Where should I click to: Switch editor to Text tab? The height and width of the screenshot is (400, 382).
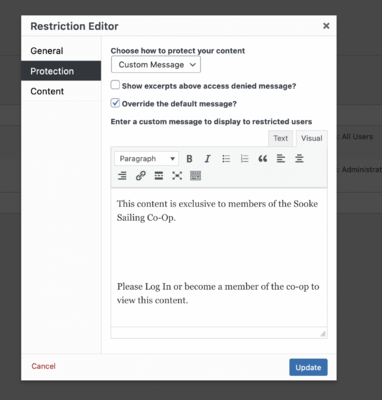[x=280, y=138]
